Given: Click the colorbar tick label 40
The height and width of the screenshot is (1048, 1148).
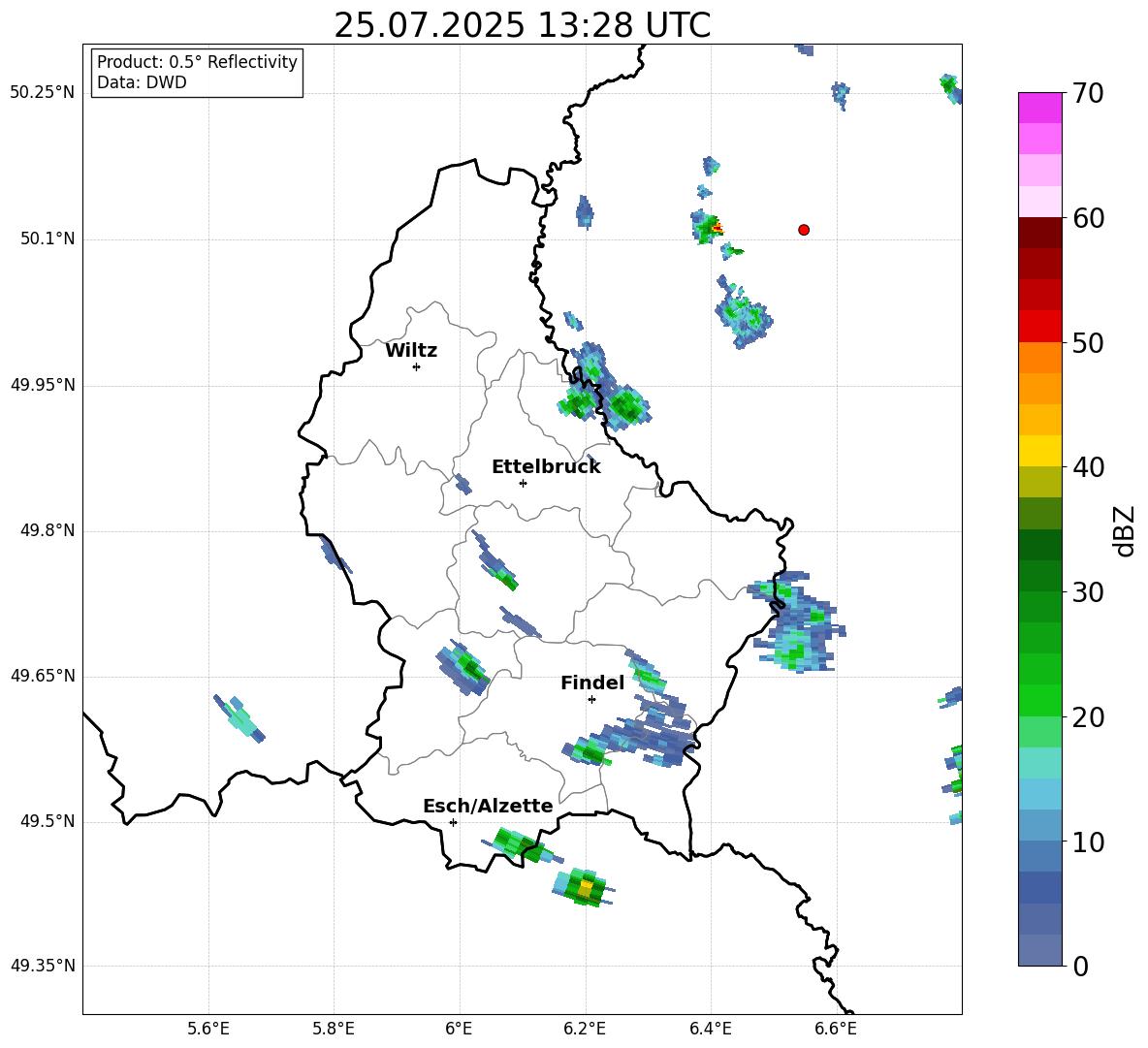Looking at the screenshot, I should pos(1088,467).
